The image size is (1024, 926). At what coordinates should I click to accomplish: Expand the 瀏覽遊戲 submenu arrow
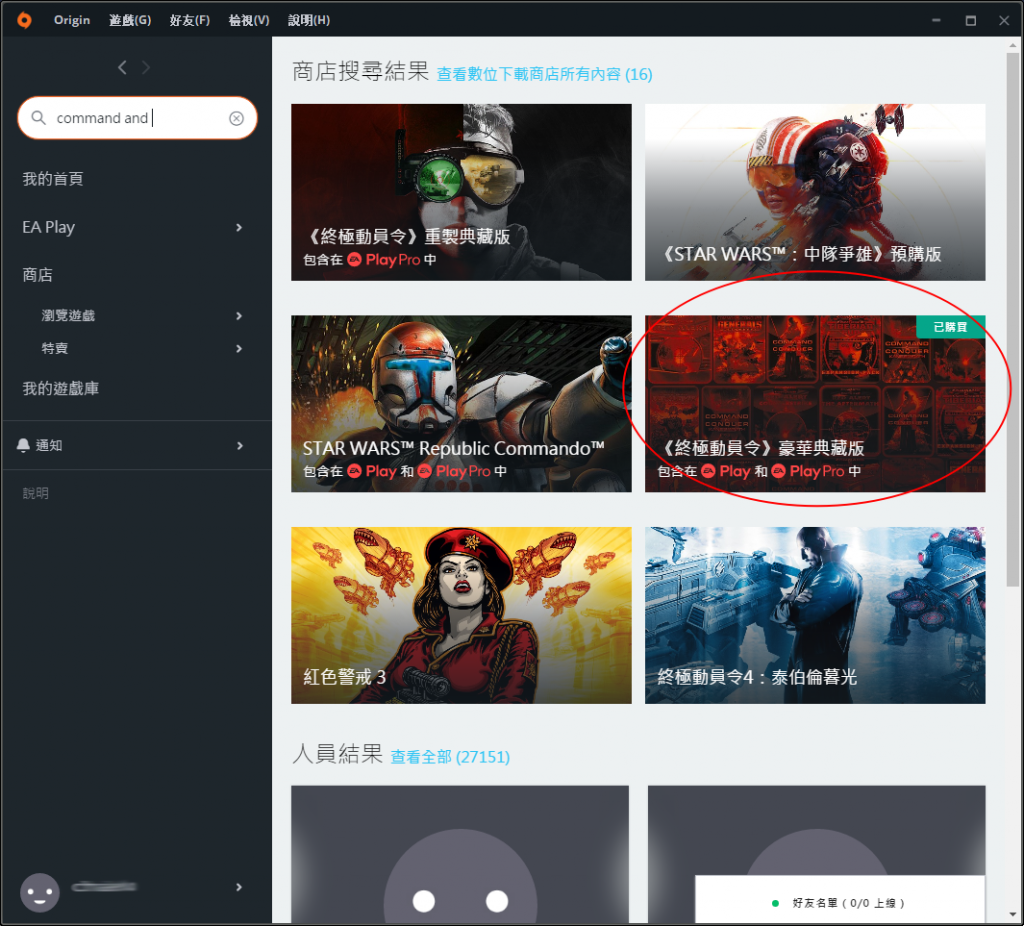tap(239, 316)
